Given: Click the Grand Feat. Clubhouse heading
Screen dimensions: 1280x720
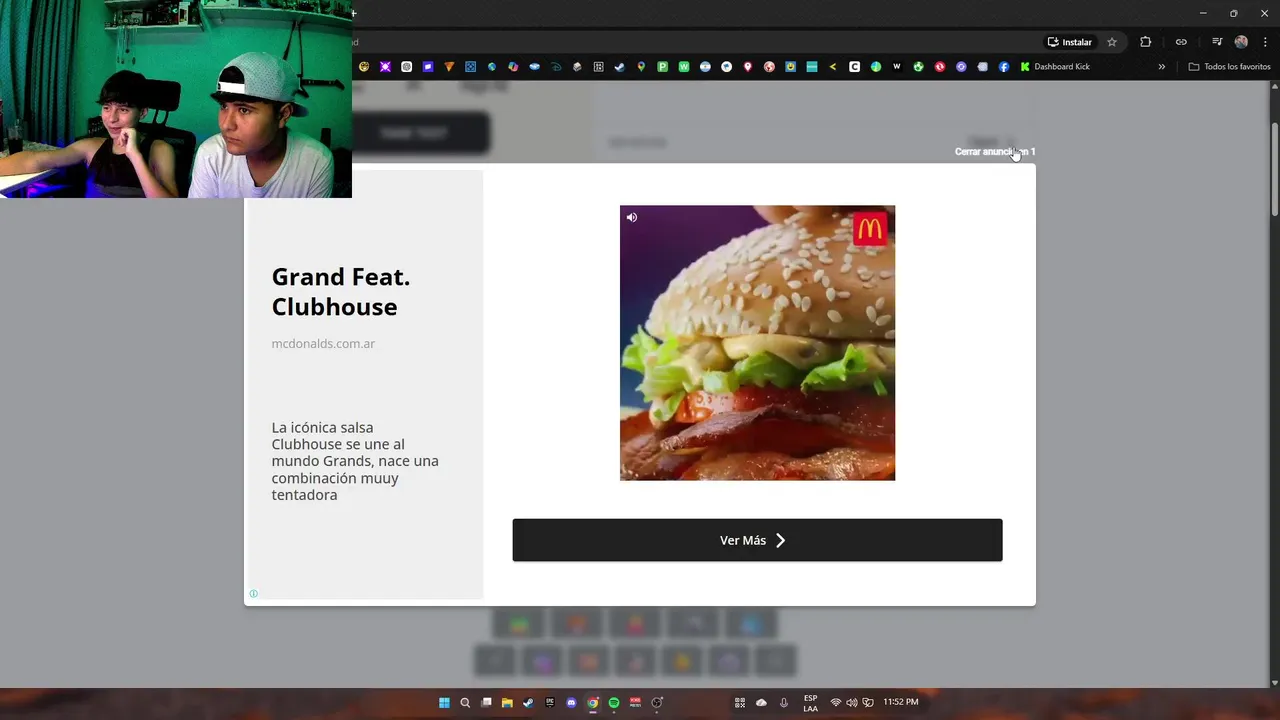Looking at the screenshot, I should coord(341,291).
